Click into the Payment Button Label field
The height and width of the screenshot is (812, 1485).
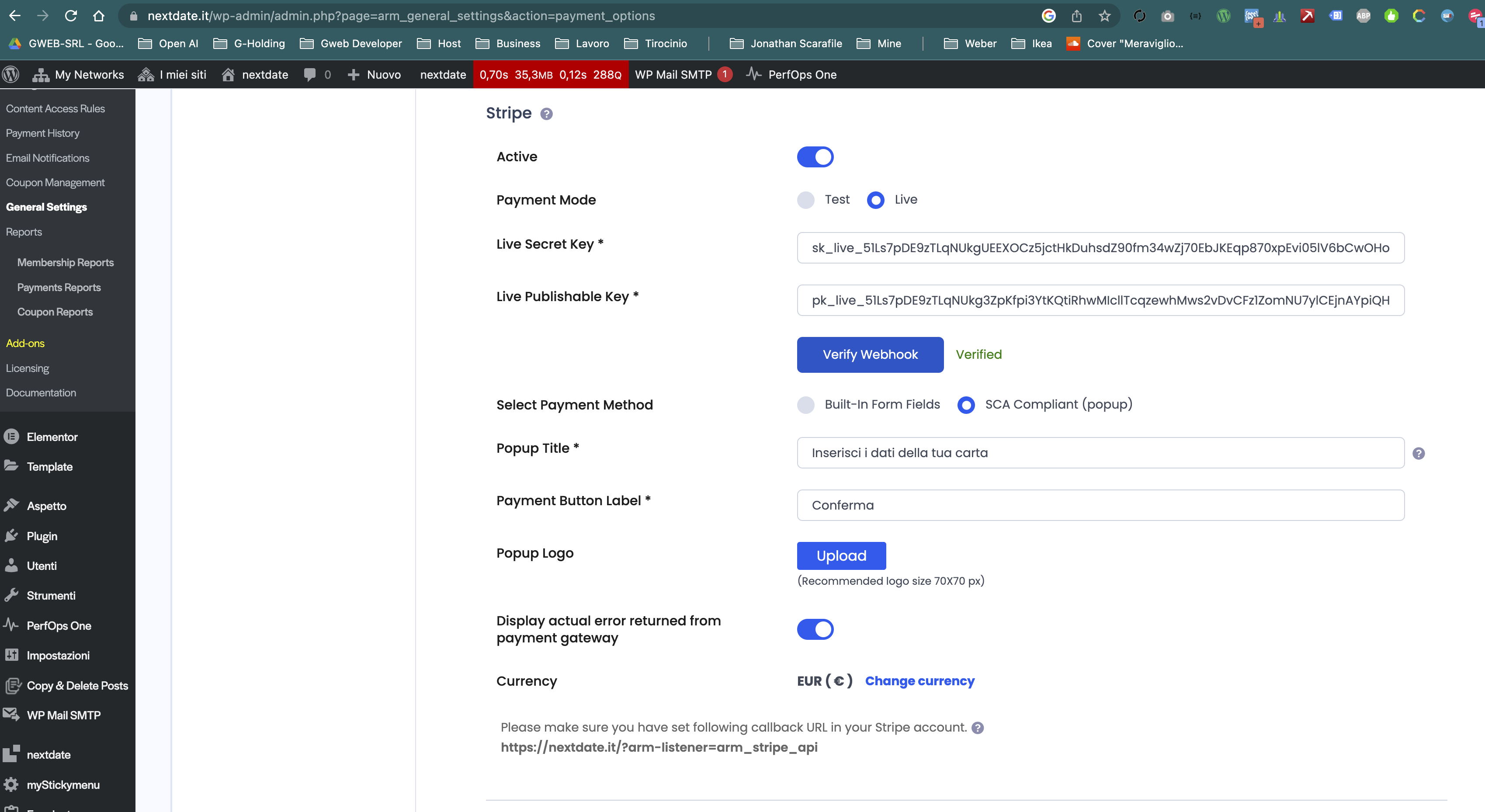pos(1100,505)
